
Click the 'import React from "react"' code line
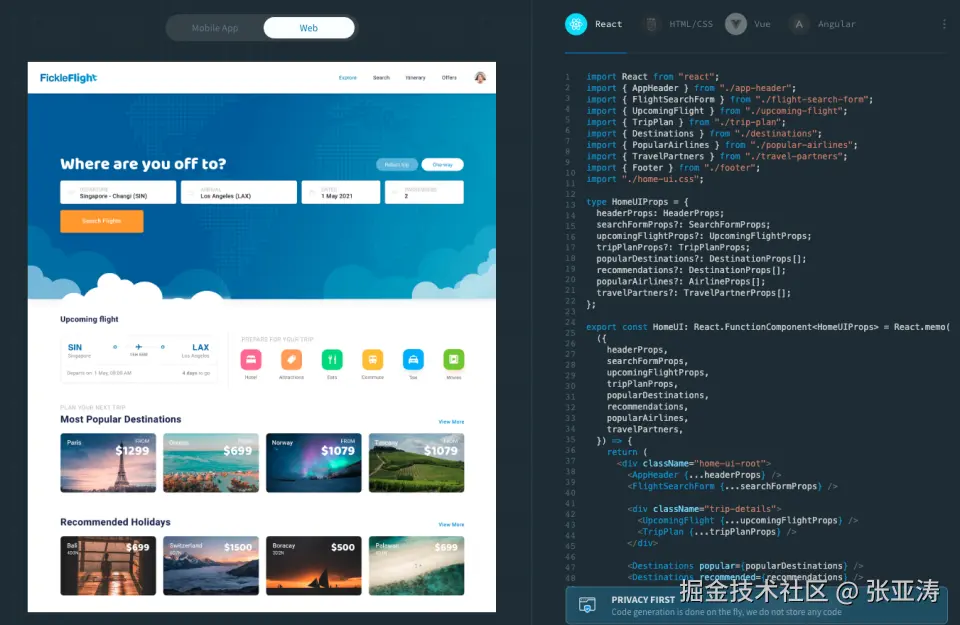652,77
